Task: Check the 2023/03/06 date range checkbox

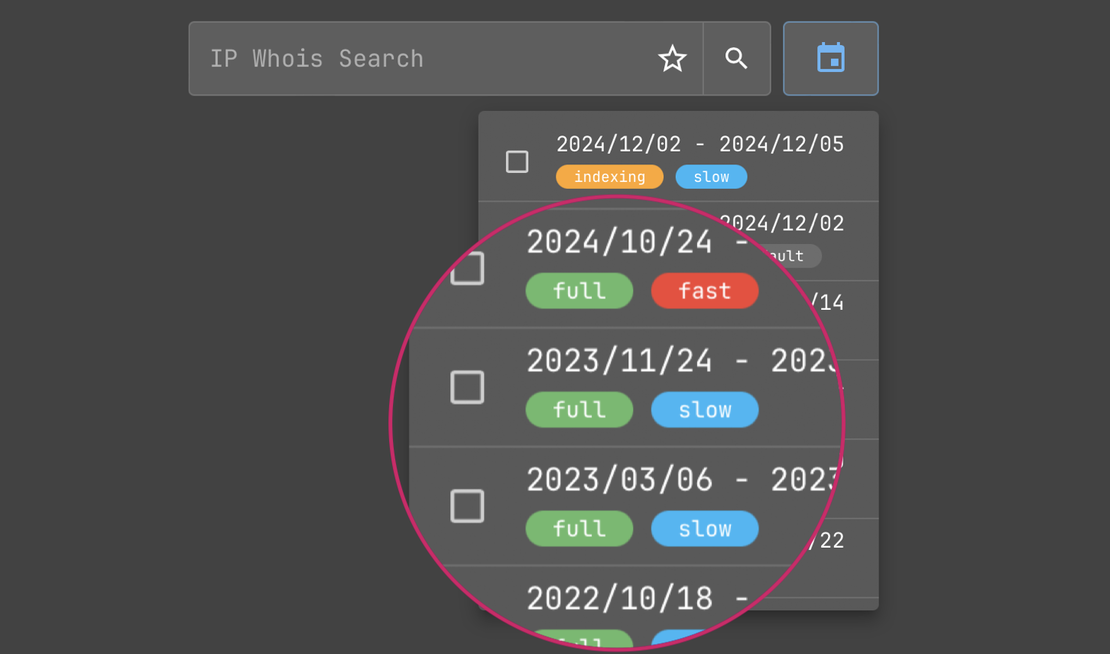Action: [467, 506]
